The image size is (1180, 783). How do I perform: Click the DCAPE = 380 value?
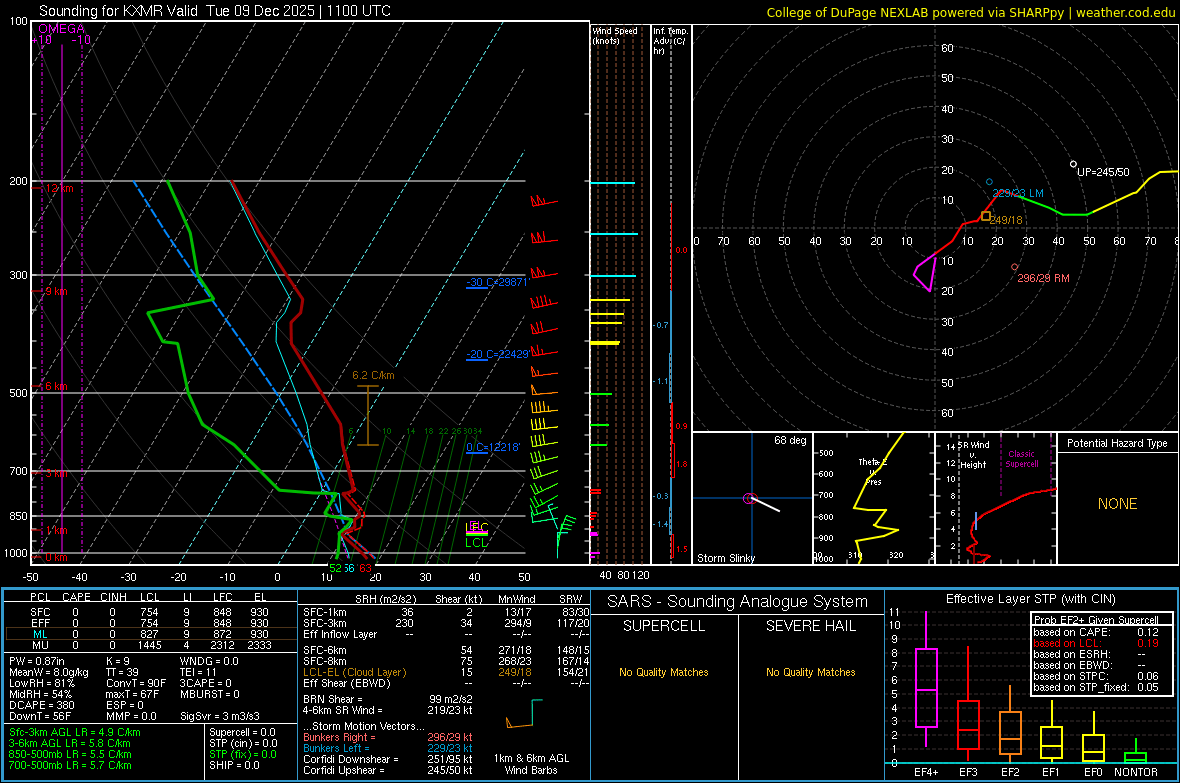(x=42, y=705)
